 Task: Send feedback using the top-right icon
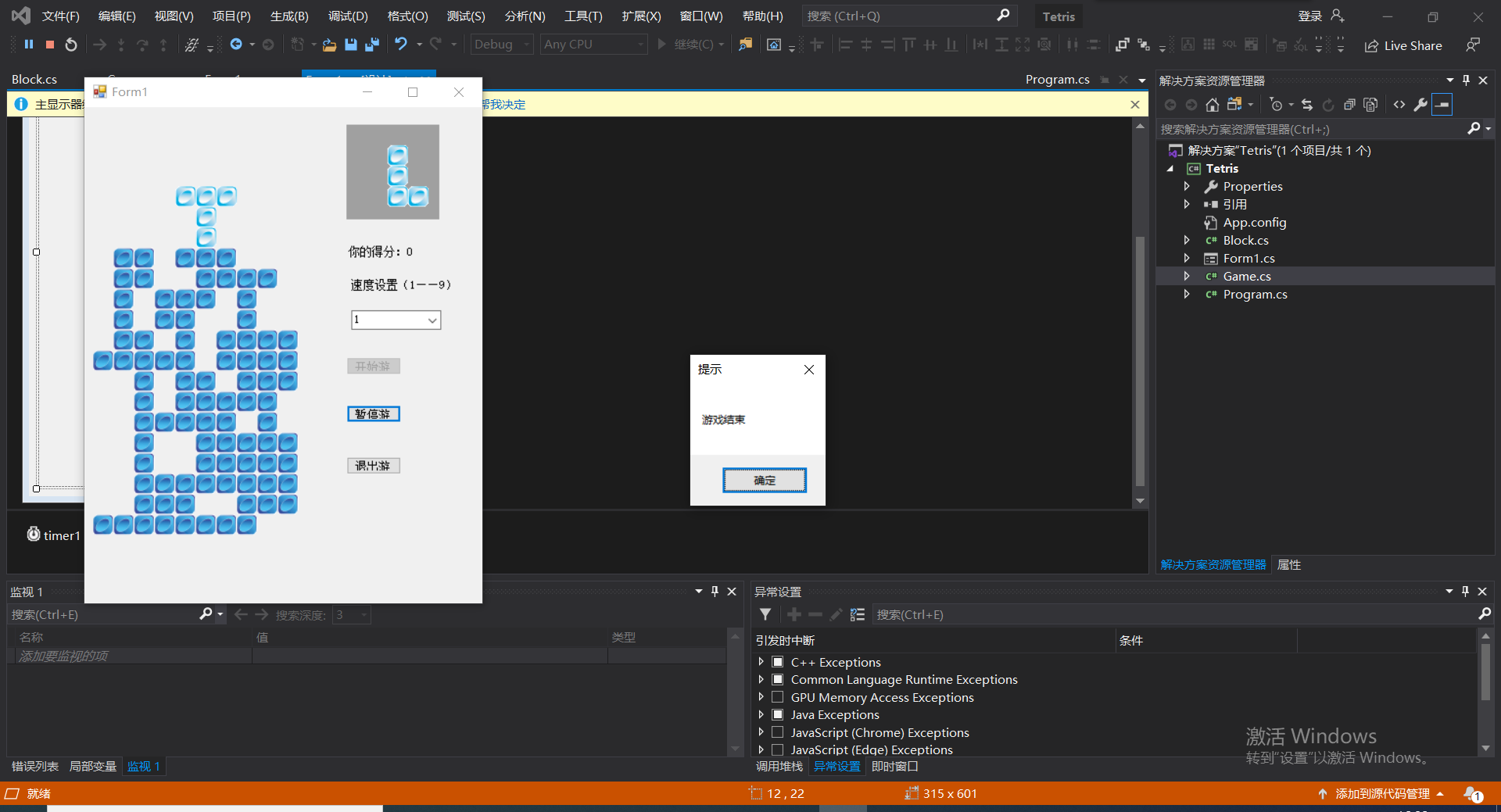click(1473, 45)
